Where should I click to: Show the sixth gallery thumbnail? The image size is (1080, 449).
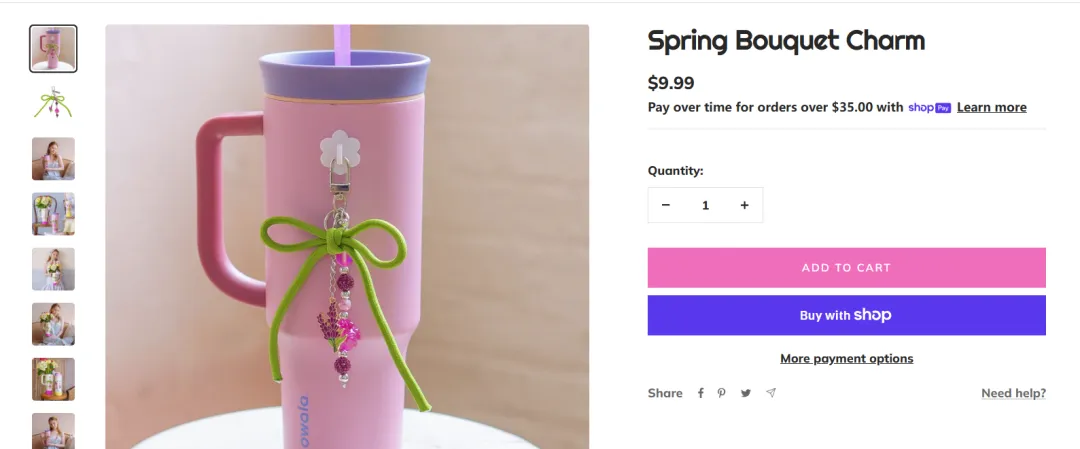point(53,324)
